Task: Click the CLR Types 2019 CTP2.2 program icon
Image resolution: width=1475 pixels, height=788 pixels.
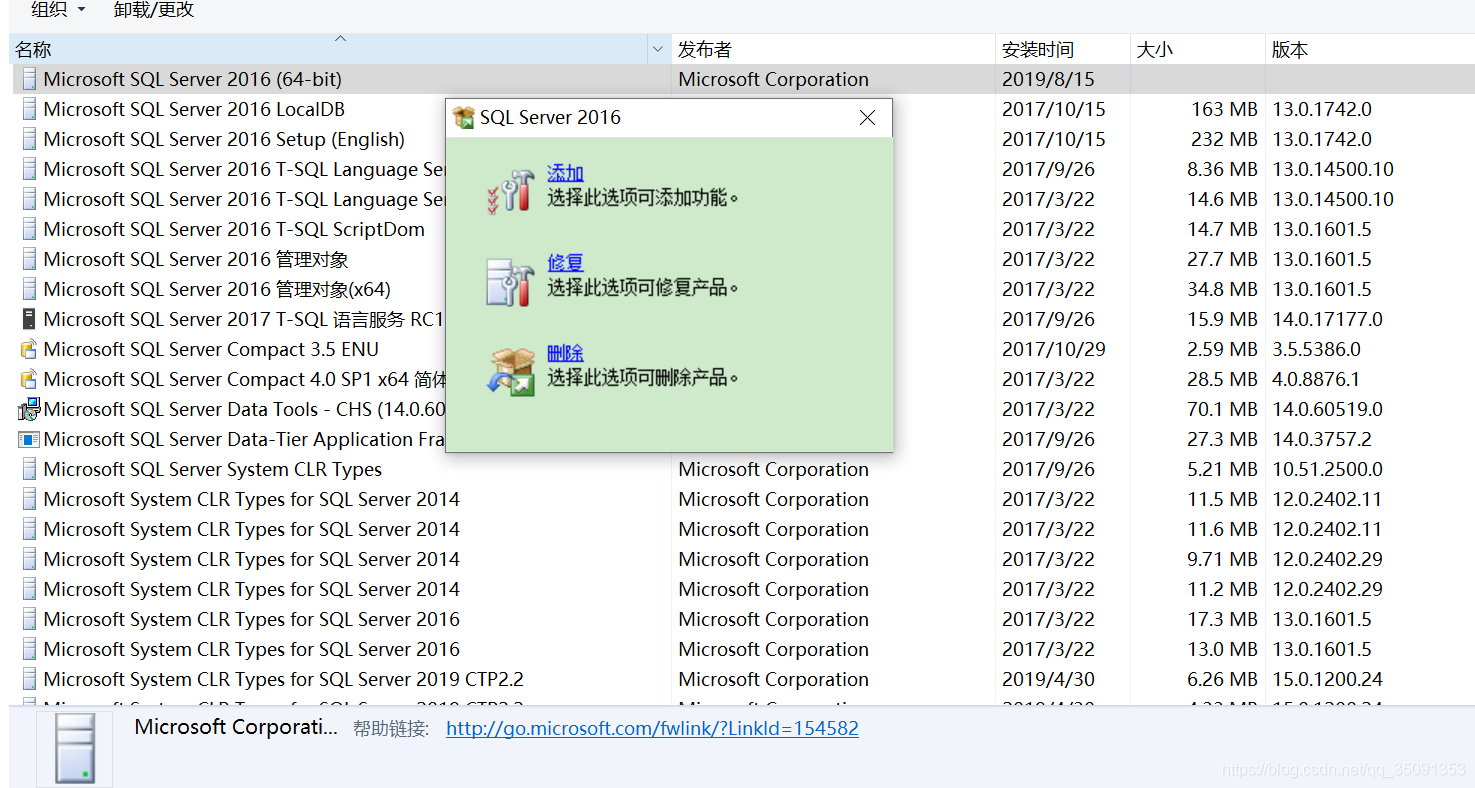Action: (27, 679)
